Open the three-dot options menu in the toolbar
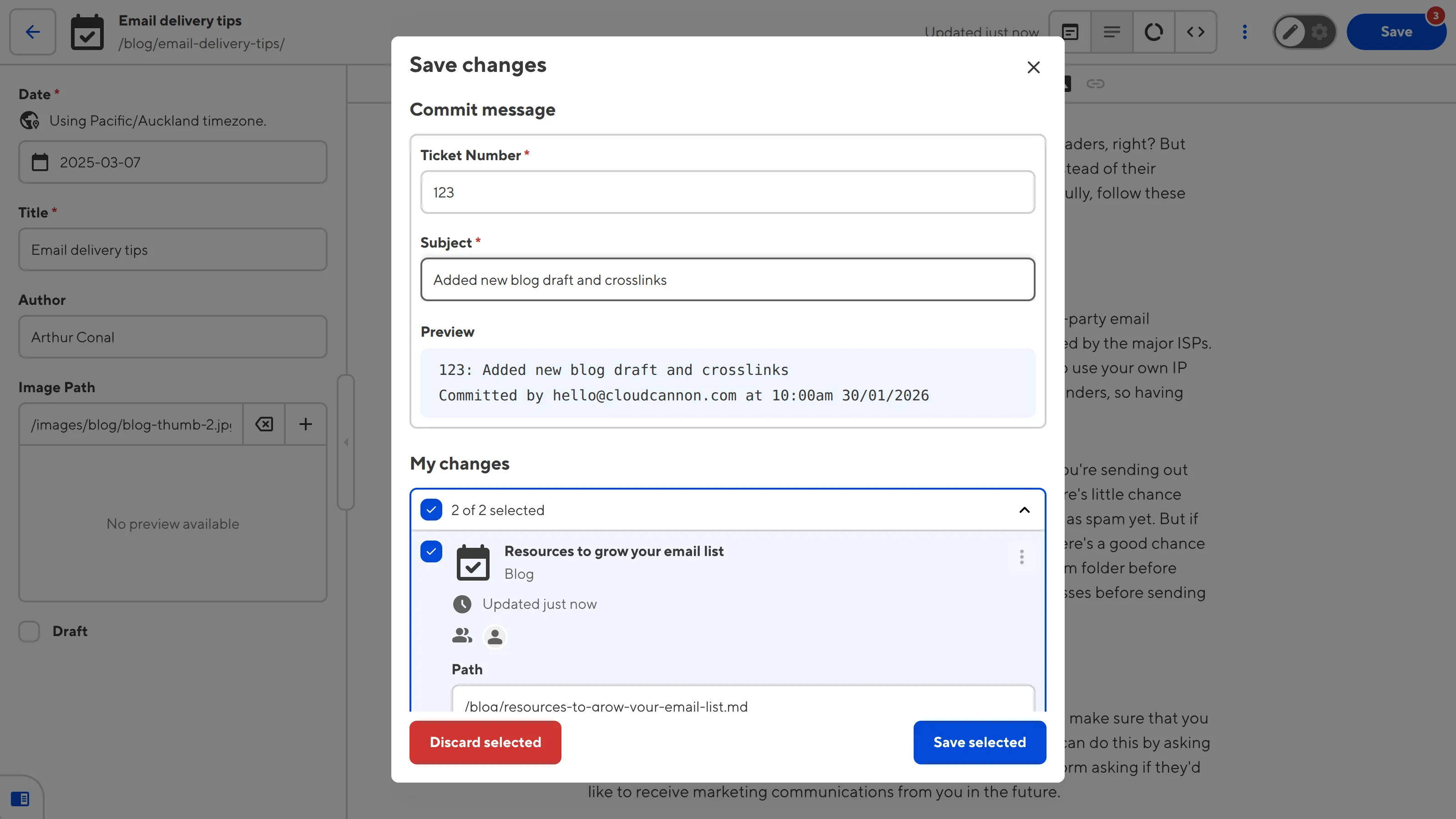This screenshot has height=819, width=1456. pyautogui.click(x=1244, y=32)
